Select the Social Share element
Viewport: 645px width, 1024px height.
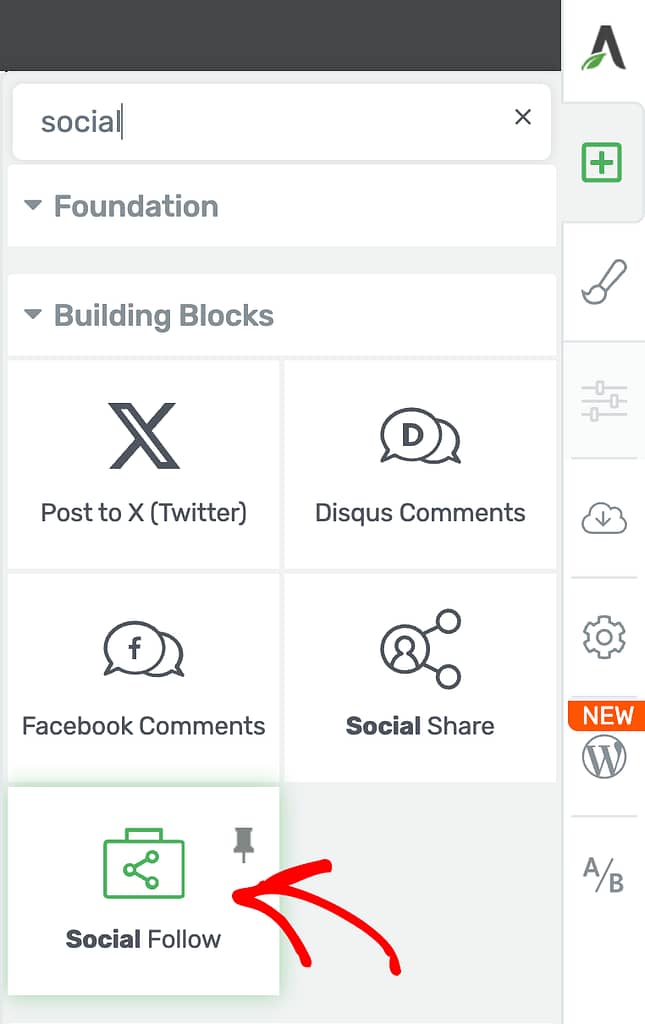coord(420,678)
